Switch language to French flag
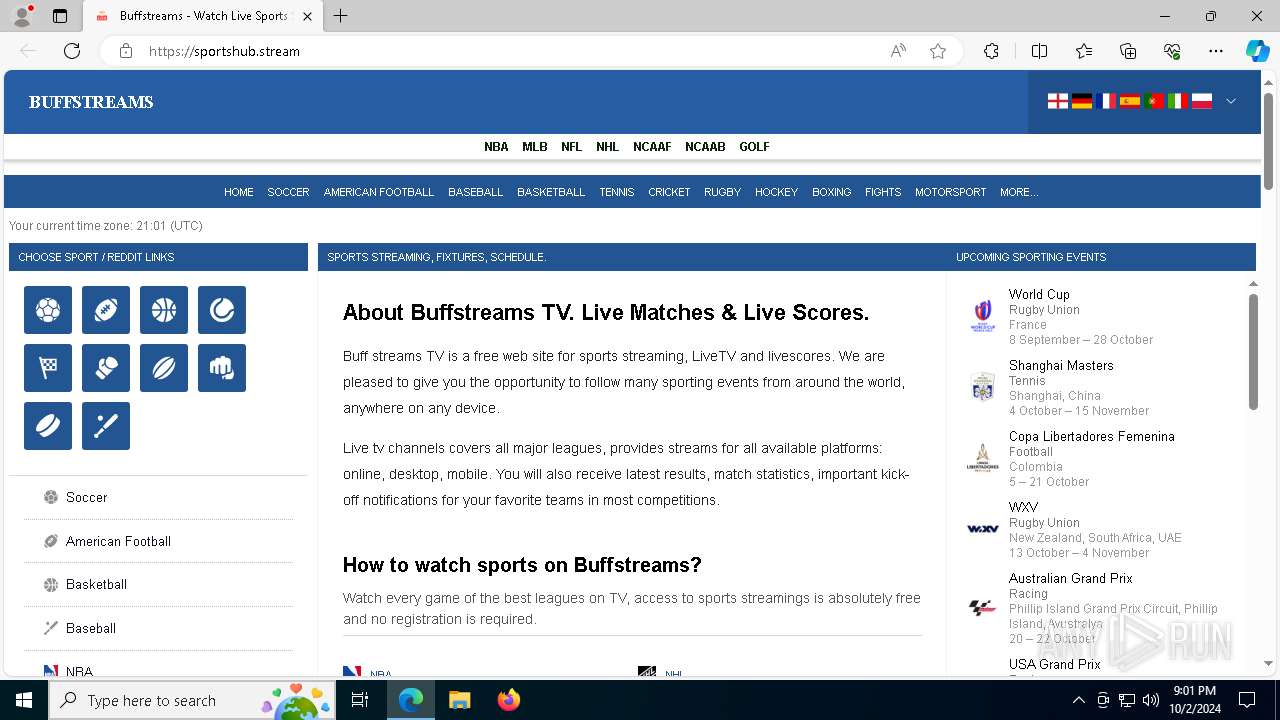The height and width of the screenshot is (720, 1280). tap(1106, 101)
